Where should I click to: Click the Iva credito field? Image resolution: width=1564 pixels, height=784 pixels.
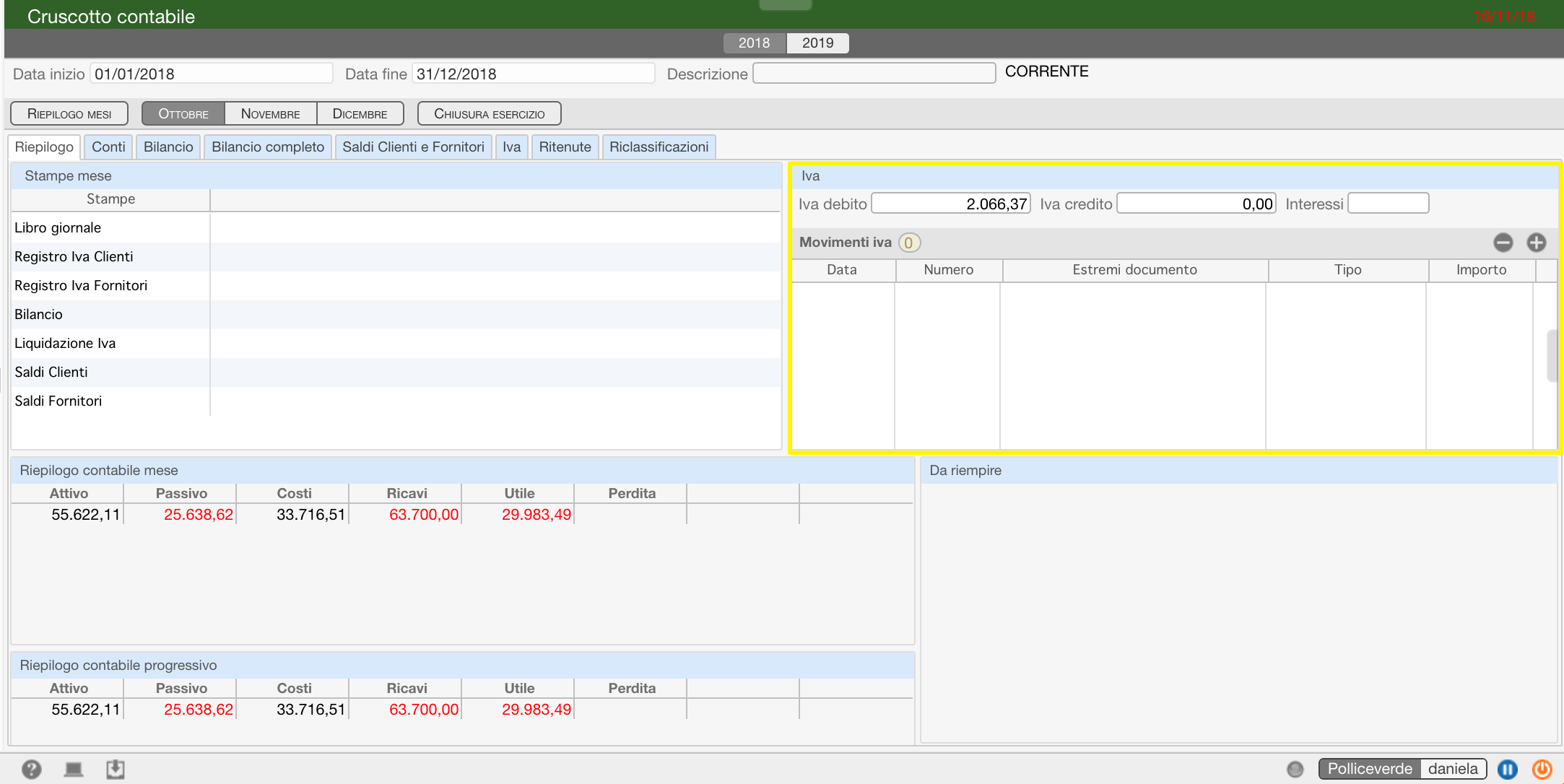(x=1196, y=204)
